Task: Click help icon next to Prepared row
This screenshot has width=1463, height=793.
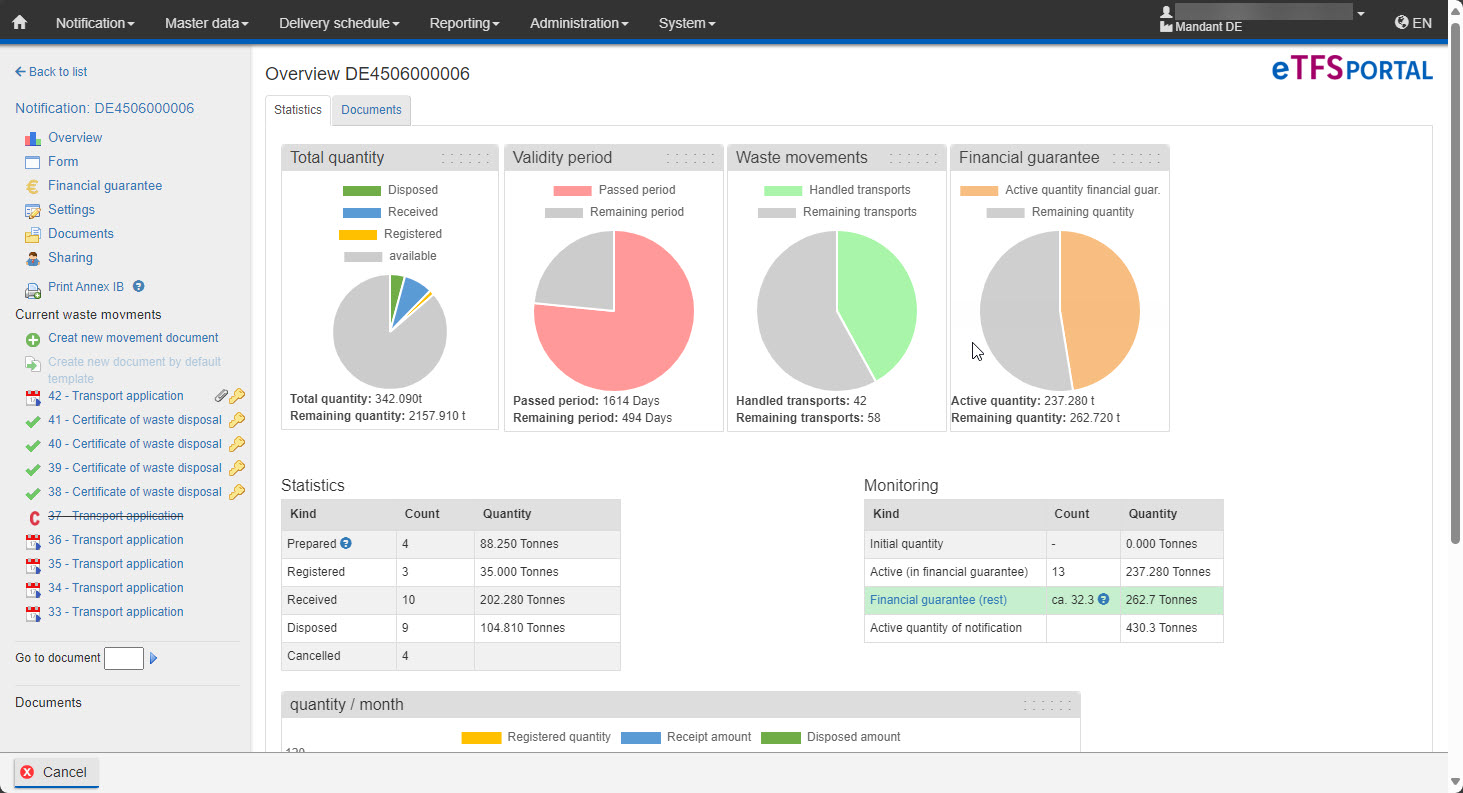Action: (x=346, y=544)
